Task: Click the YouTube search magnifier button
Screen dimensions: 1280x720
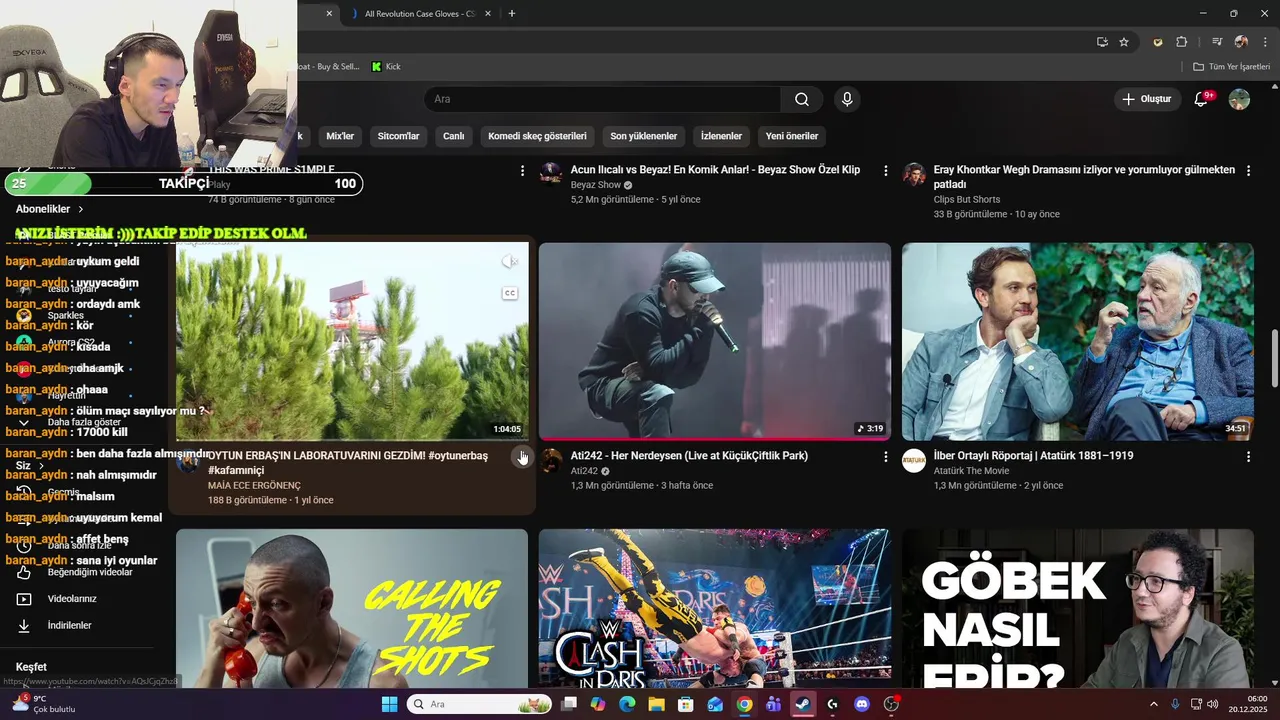Action: 802,99
